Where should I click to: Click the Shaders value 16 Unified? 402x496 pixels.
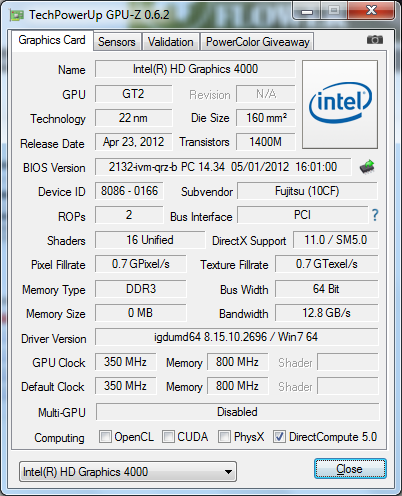pos(150,240)
